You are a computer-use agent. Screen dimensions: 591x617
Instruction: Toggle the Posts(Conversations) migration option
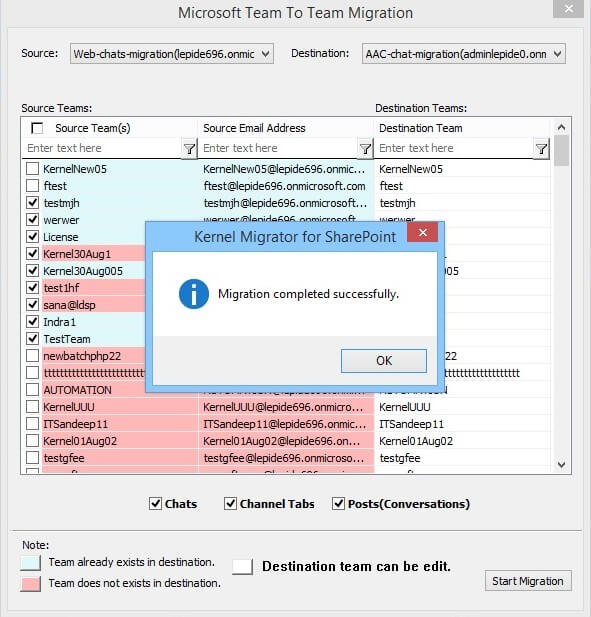click(x=338, y=504)
